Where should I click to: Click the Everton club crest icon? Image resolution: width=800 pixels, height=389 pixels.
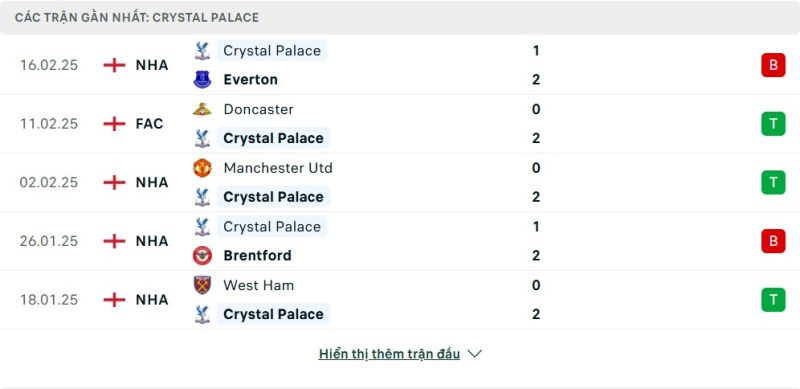pos(202,80)
